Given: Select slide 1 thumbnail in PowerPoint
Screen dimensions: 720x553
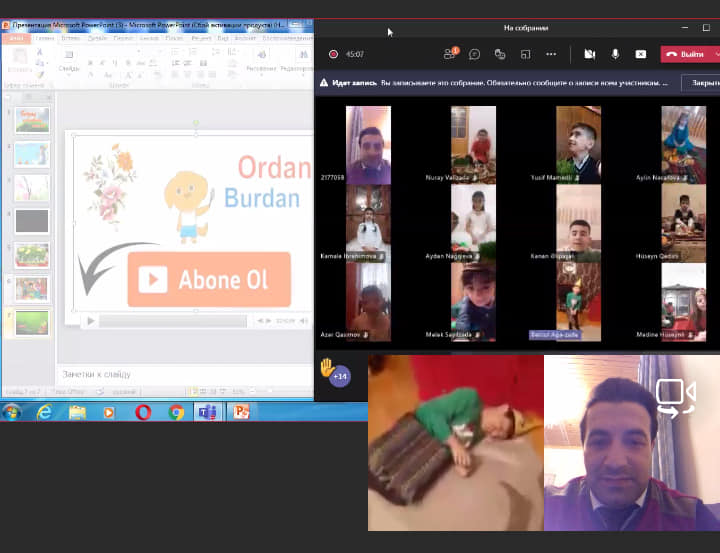Looking at the screenshot, I should [32, 120].
